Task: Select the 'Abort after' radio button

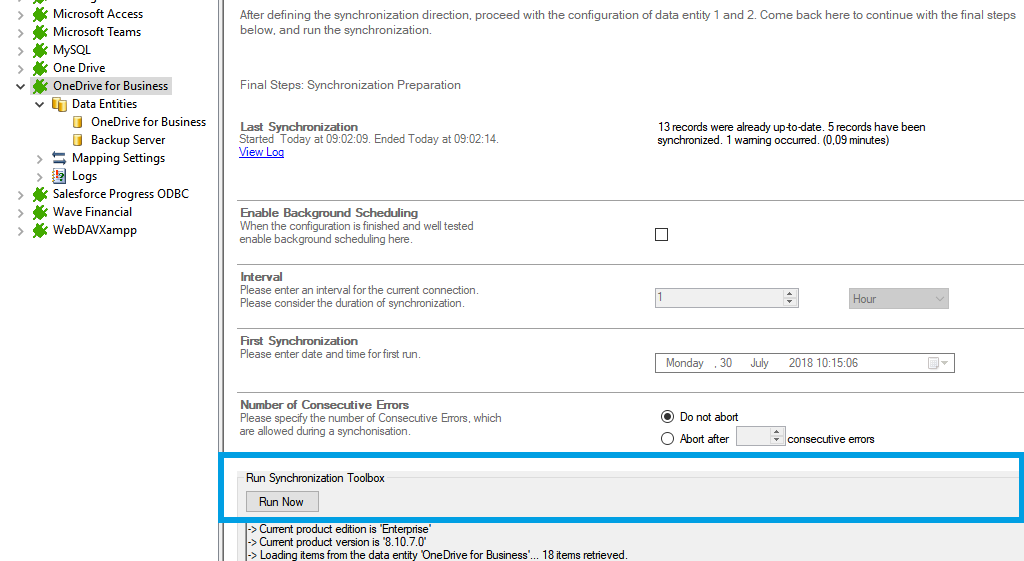Action: (668, 438)
